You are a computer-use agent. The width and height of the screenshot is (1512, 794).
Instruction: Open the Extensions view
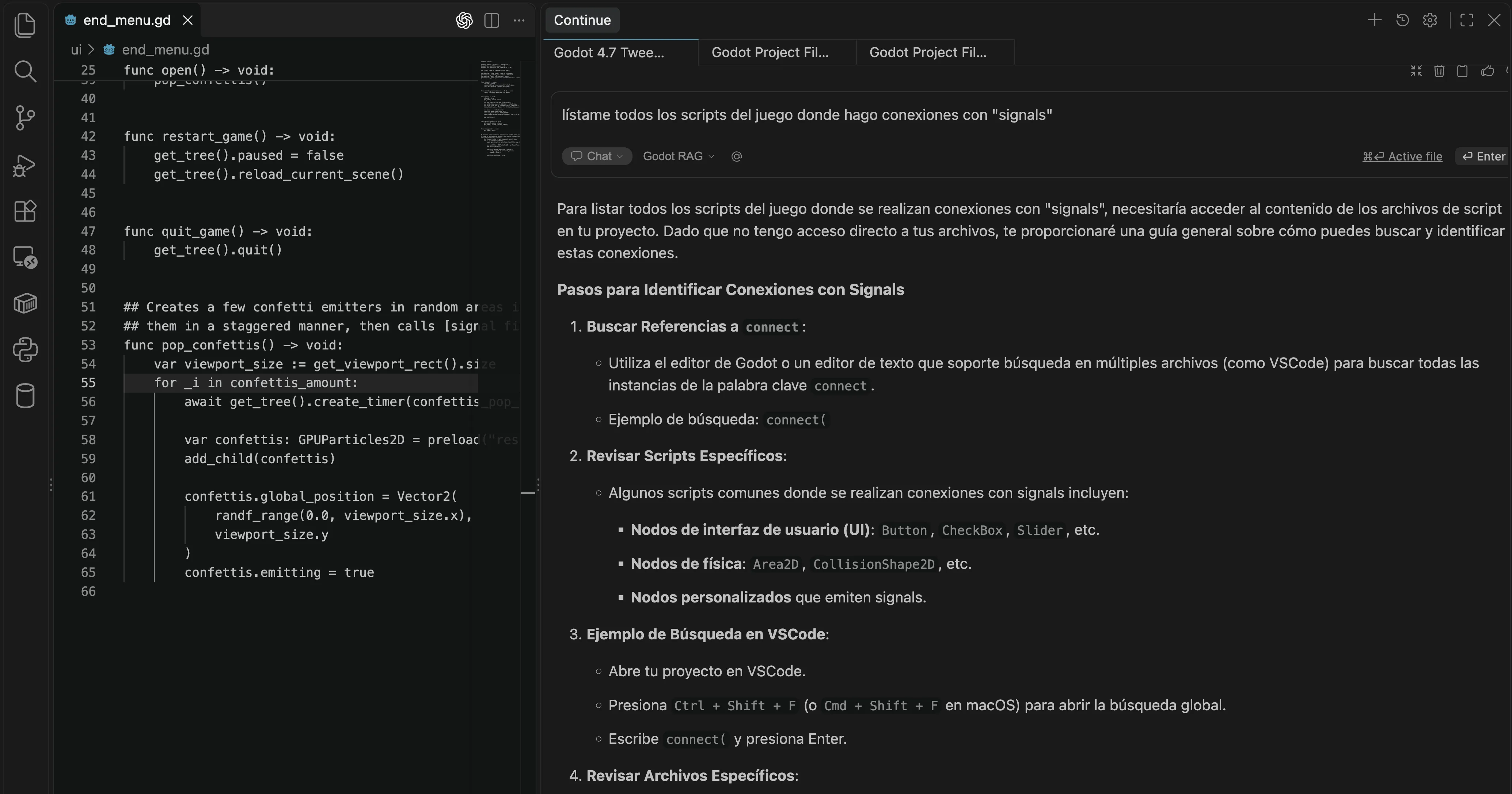click(x=24, y=211)
